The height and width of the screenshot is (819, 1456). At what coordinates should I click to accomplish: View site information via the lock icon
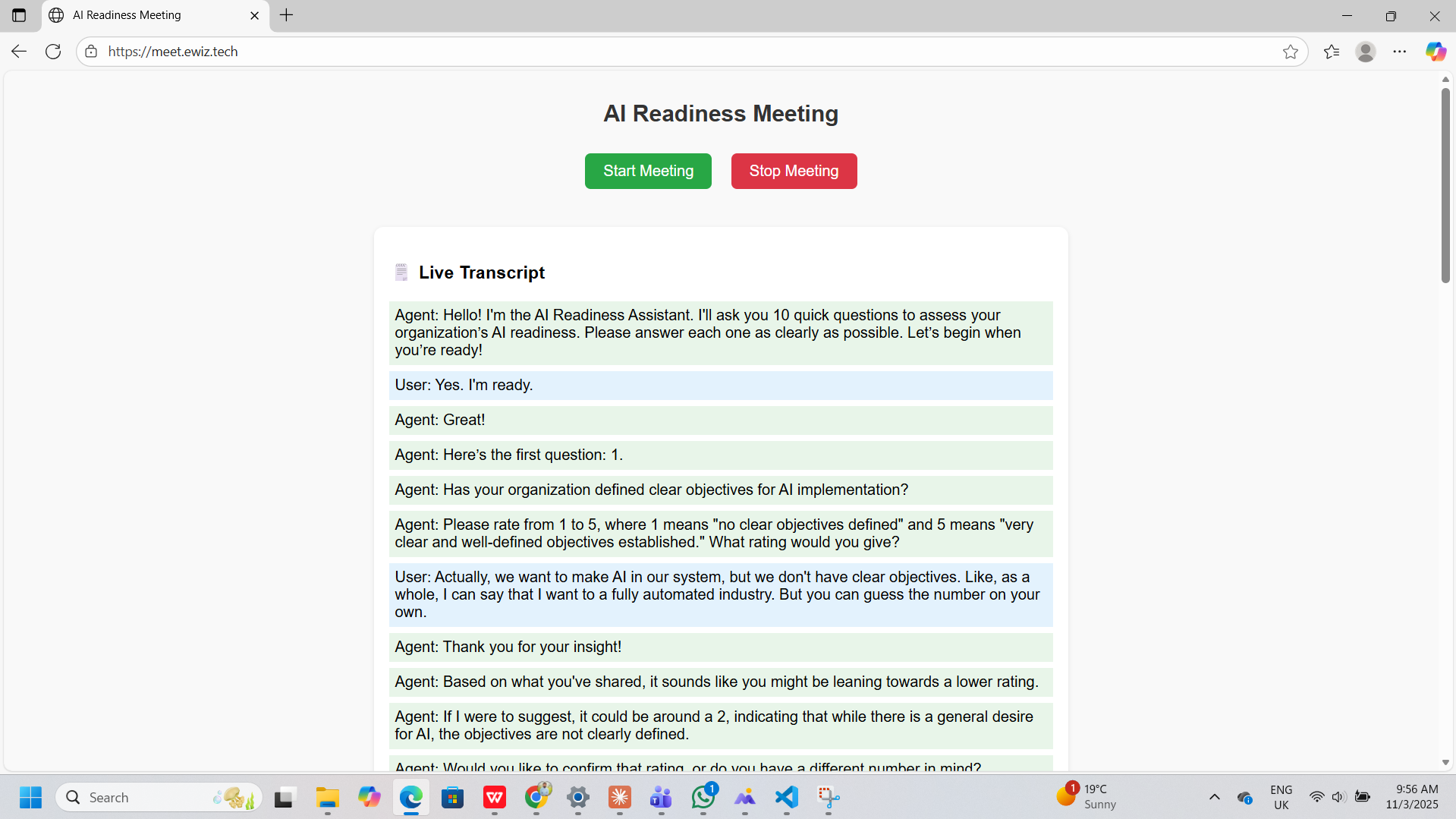(x=91, y=52)
